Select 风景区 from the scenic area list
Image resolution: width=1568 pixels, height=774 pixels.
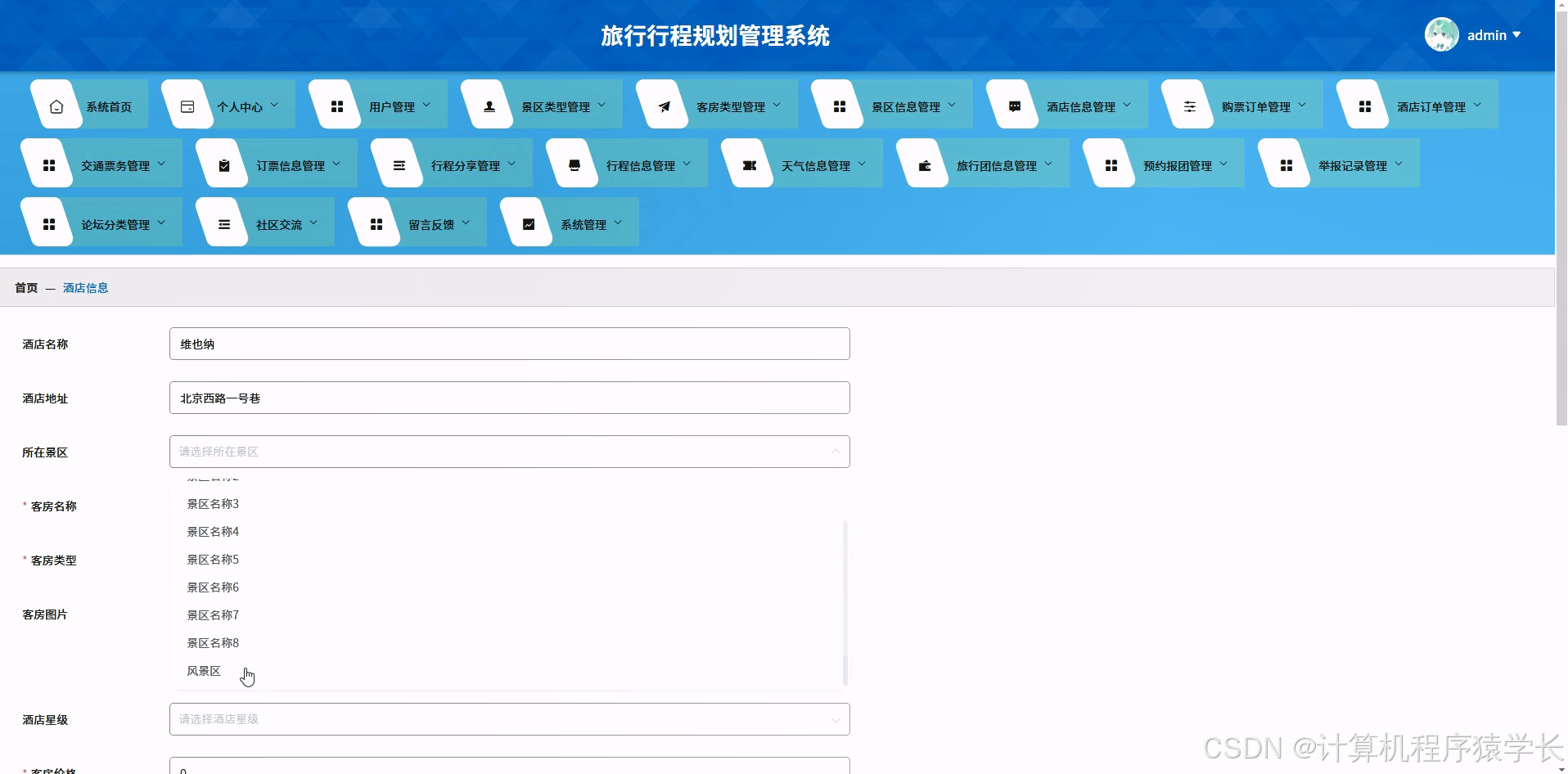(x=203, y=670)
